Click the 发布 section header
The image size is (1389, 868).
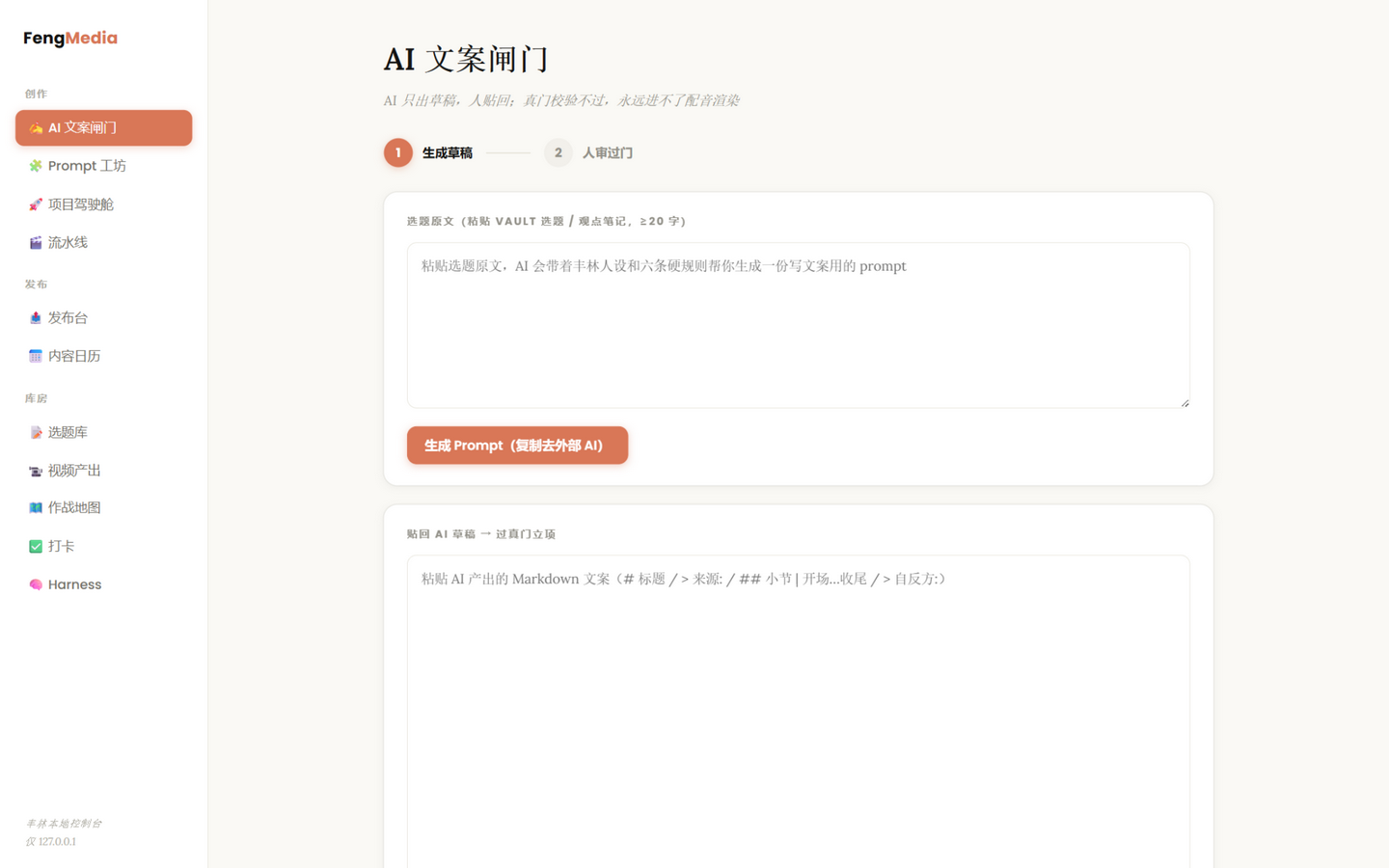(36, 285)
